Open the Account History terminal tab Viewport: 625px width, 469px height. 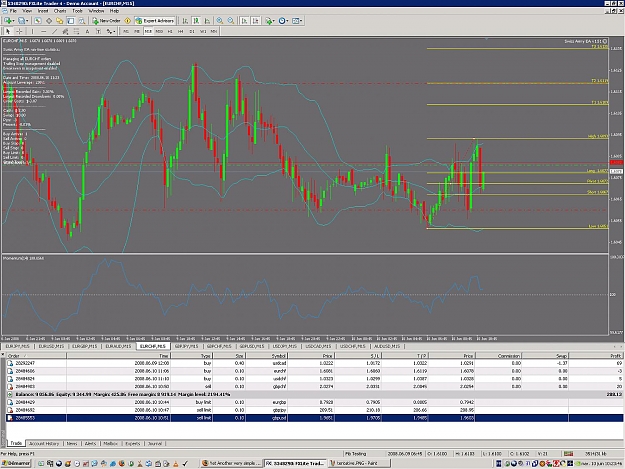coord(44,443)
